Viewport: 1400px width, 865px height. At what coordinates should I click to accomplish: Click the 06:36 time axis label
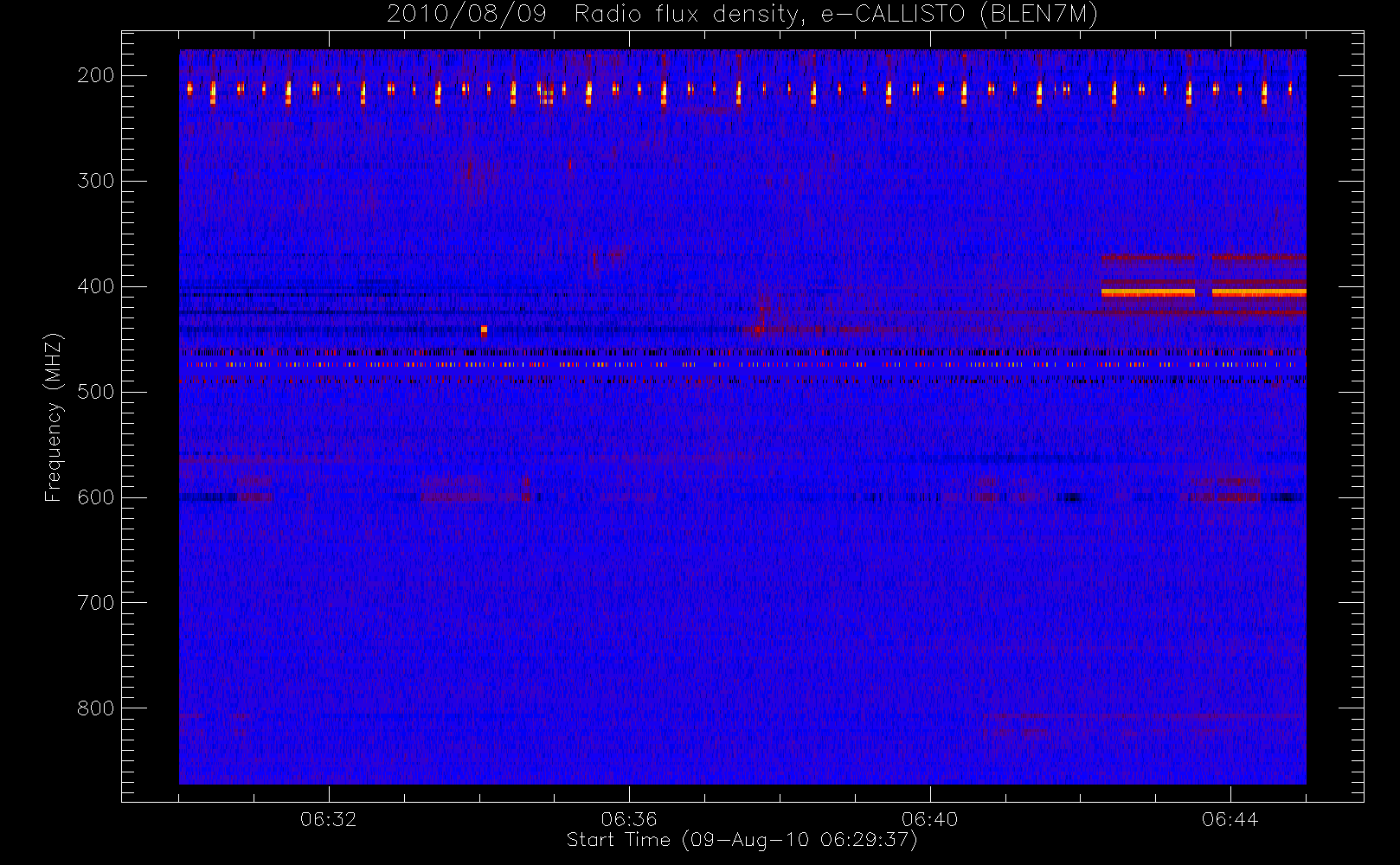(629, 819)
